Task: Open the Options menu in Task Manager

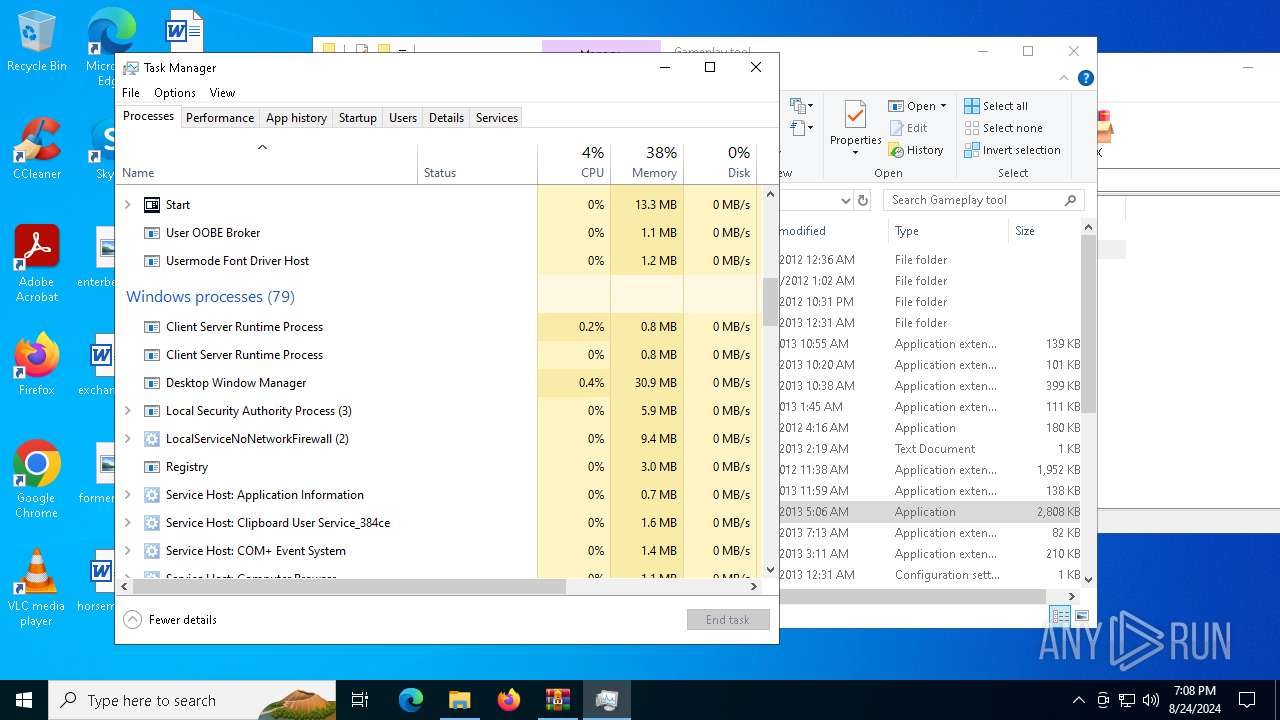Action: coord(175,93)
